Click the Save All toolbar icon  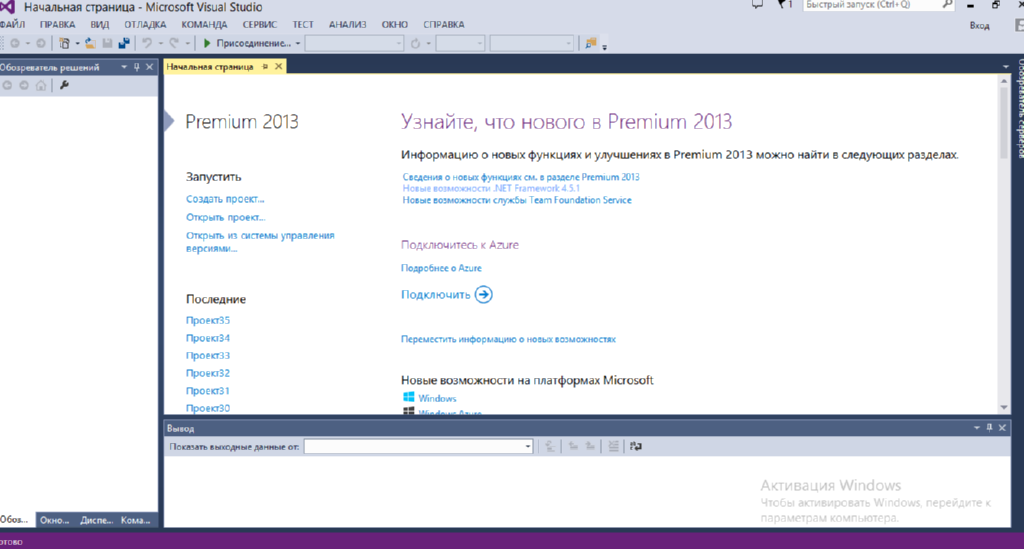click(123, 43)
